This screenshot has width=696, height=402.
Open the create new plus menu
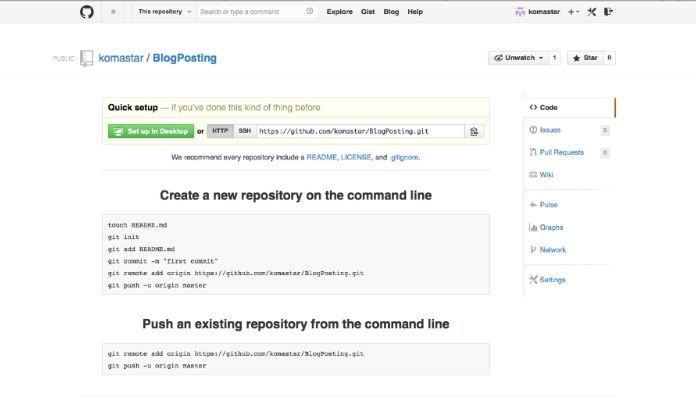tap(573, 12)
